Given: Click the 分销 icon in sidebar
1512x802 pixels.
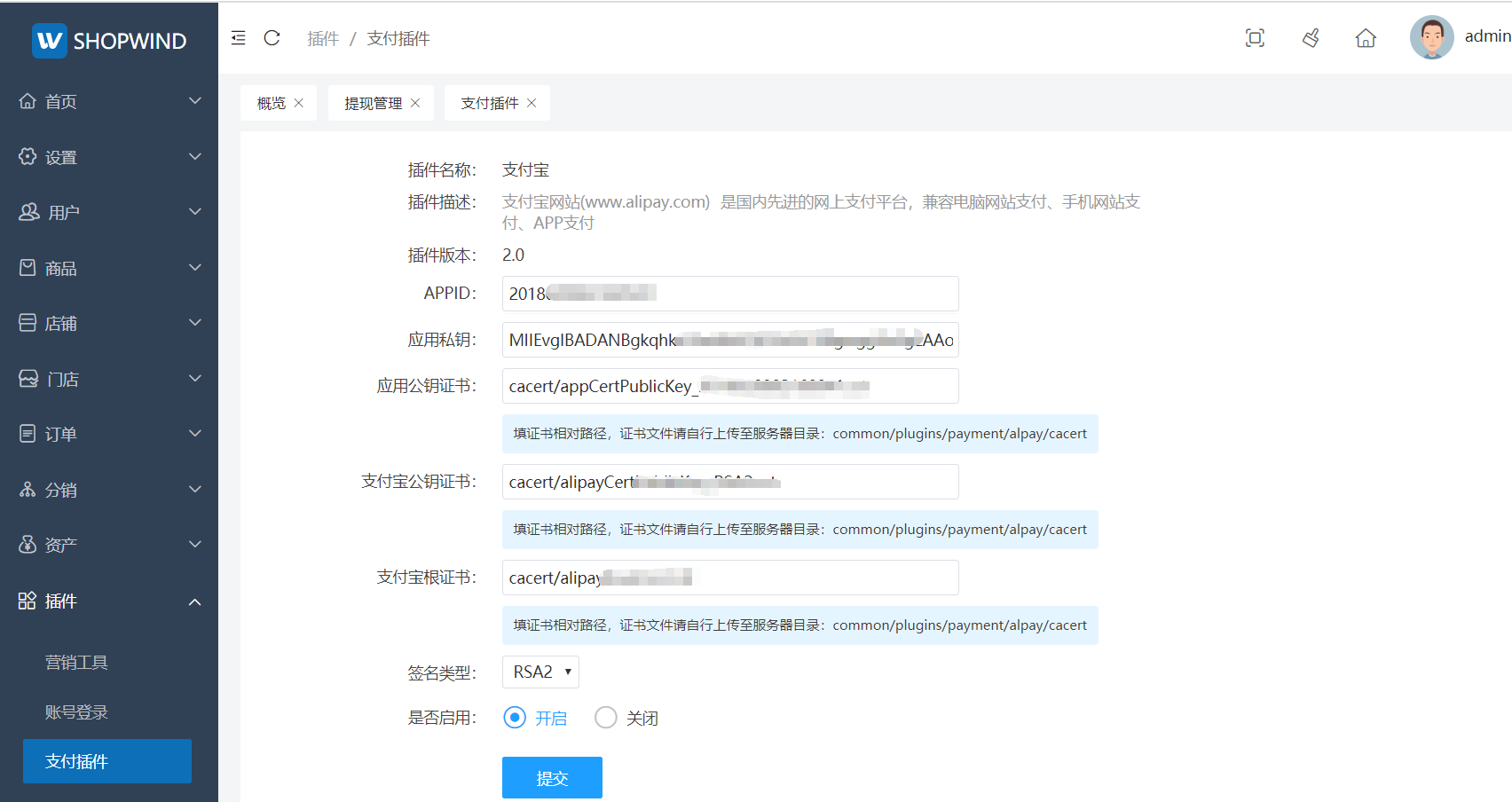Looking at the screenshot, I should (x=28, y=489).
